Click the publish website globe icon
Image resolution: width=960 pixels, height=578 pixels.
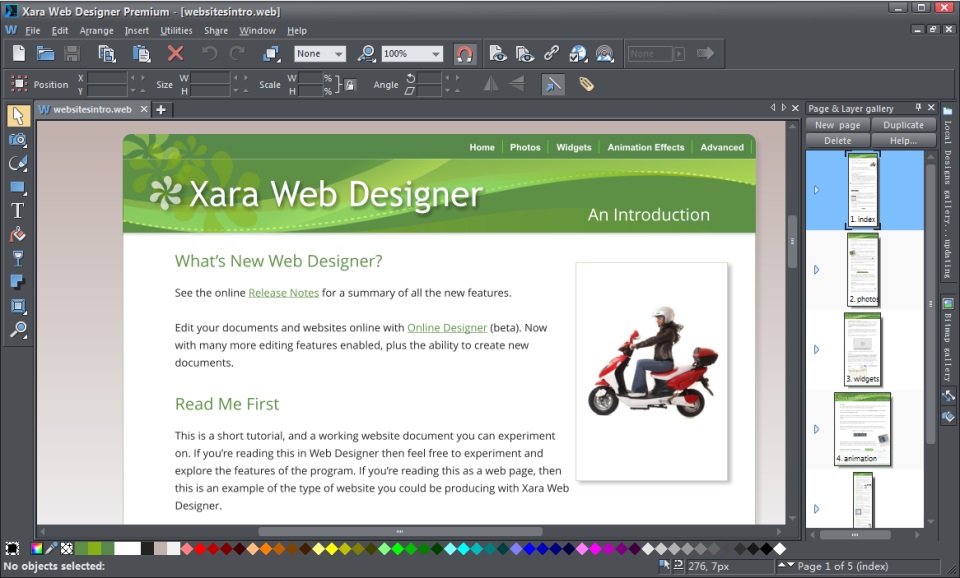point(578,54)
